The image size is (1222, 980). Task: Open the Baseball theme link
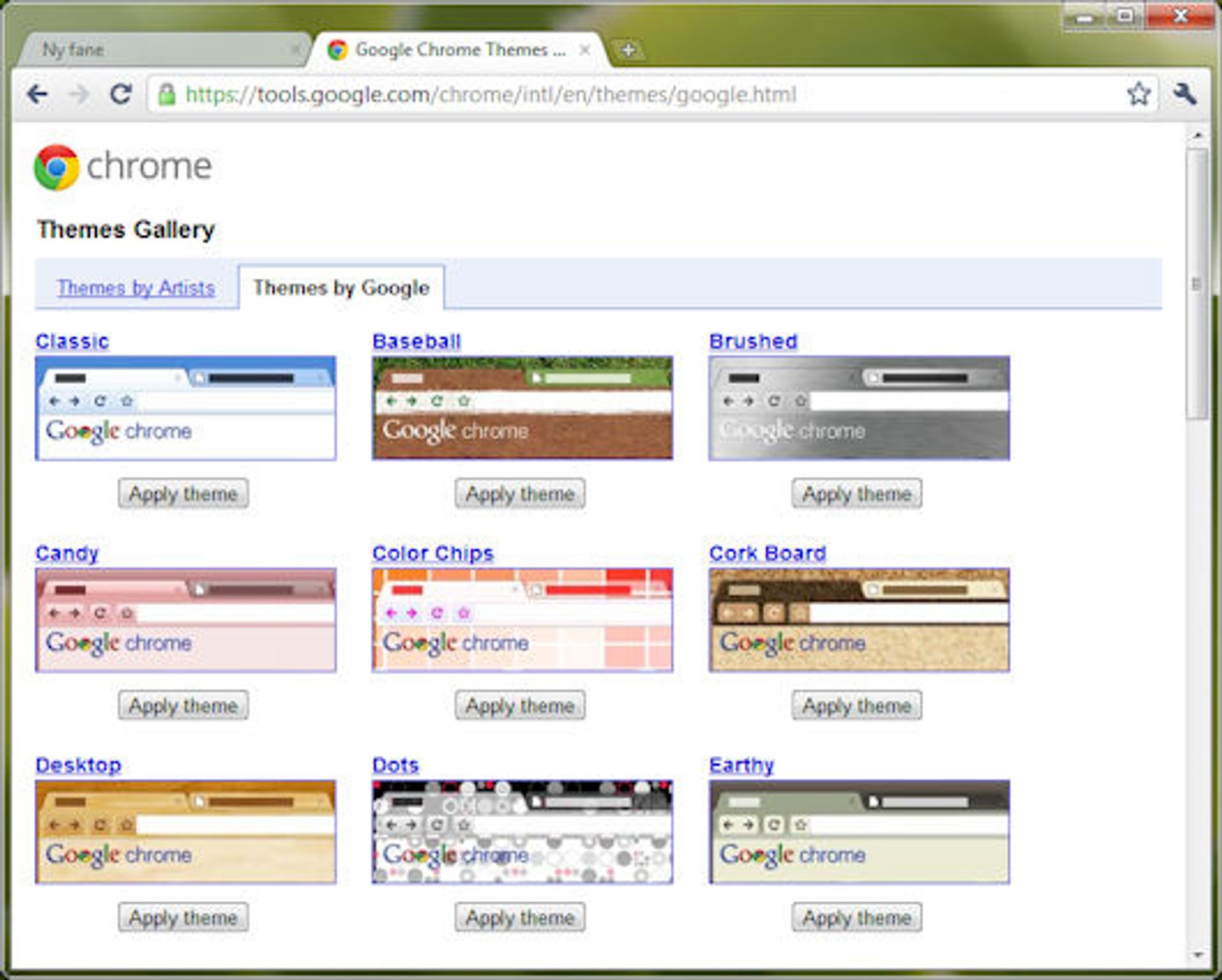tap(417, 341)
